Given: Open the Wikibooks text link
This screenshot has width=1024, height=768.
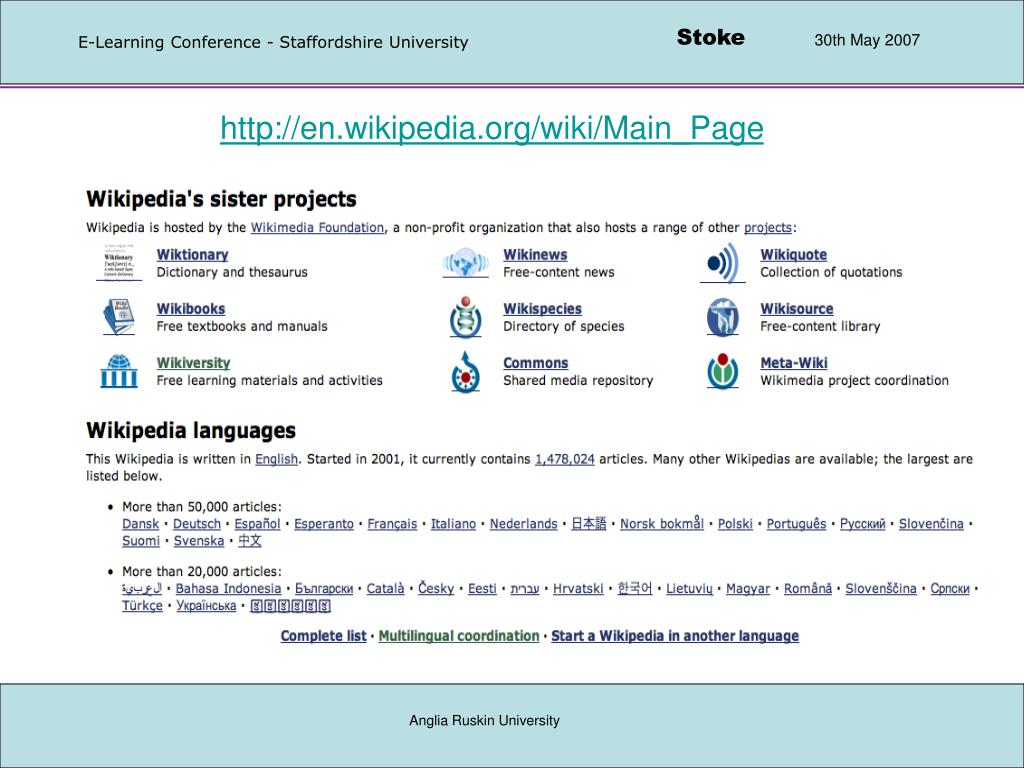Looking at the screenshot, I should point(191,309).
